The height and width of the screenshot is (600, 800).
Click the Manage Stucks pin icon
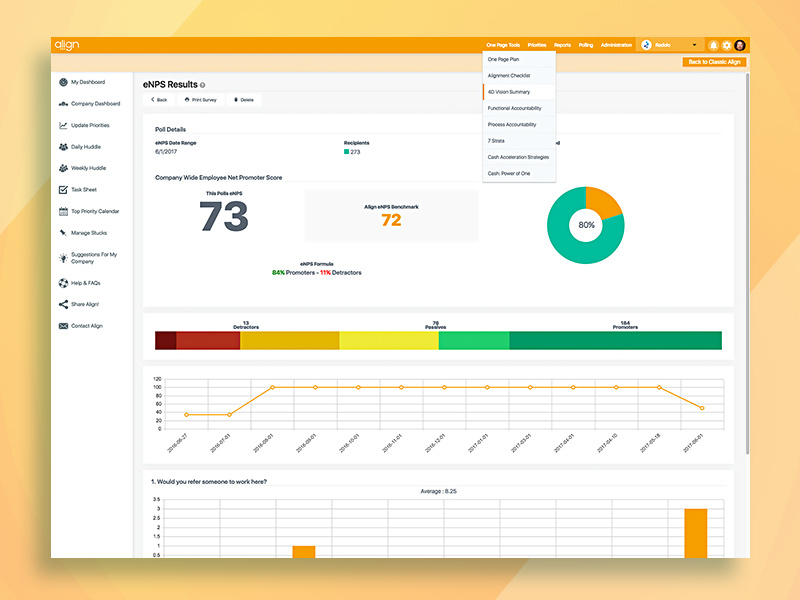coord(63,233)
